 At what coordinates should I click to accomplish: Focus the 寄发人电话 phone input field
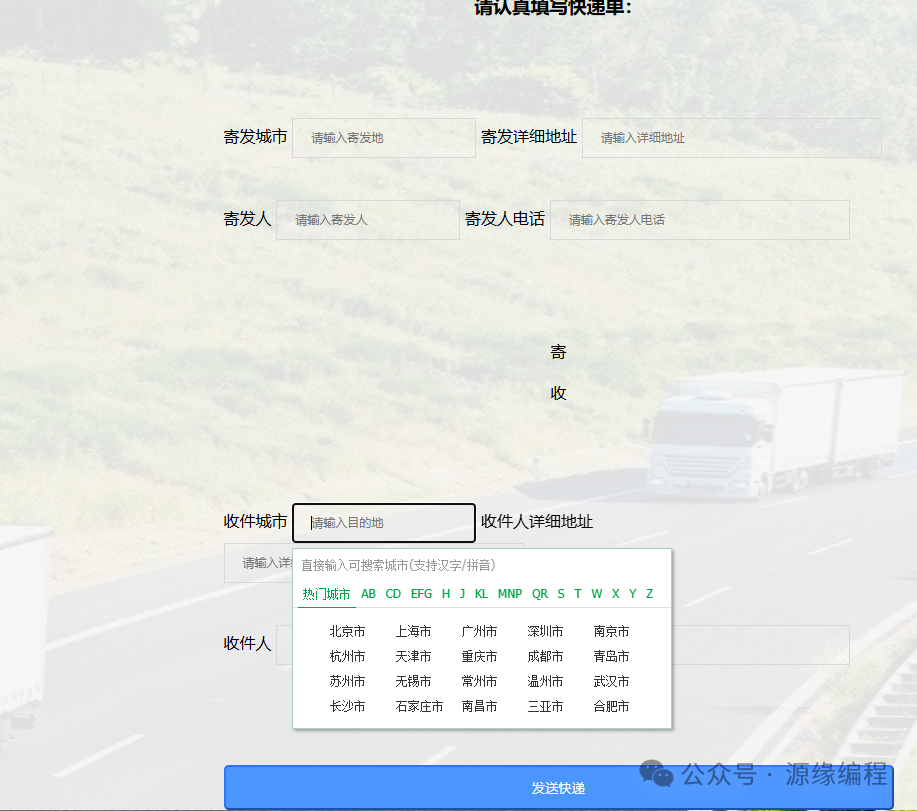point(699,220)
